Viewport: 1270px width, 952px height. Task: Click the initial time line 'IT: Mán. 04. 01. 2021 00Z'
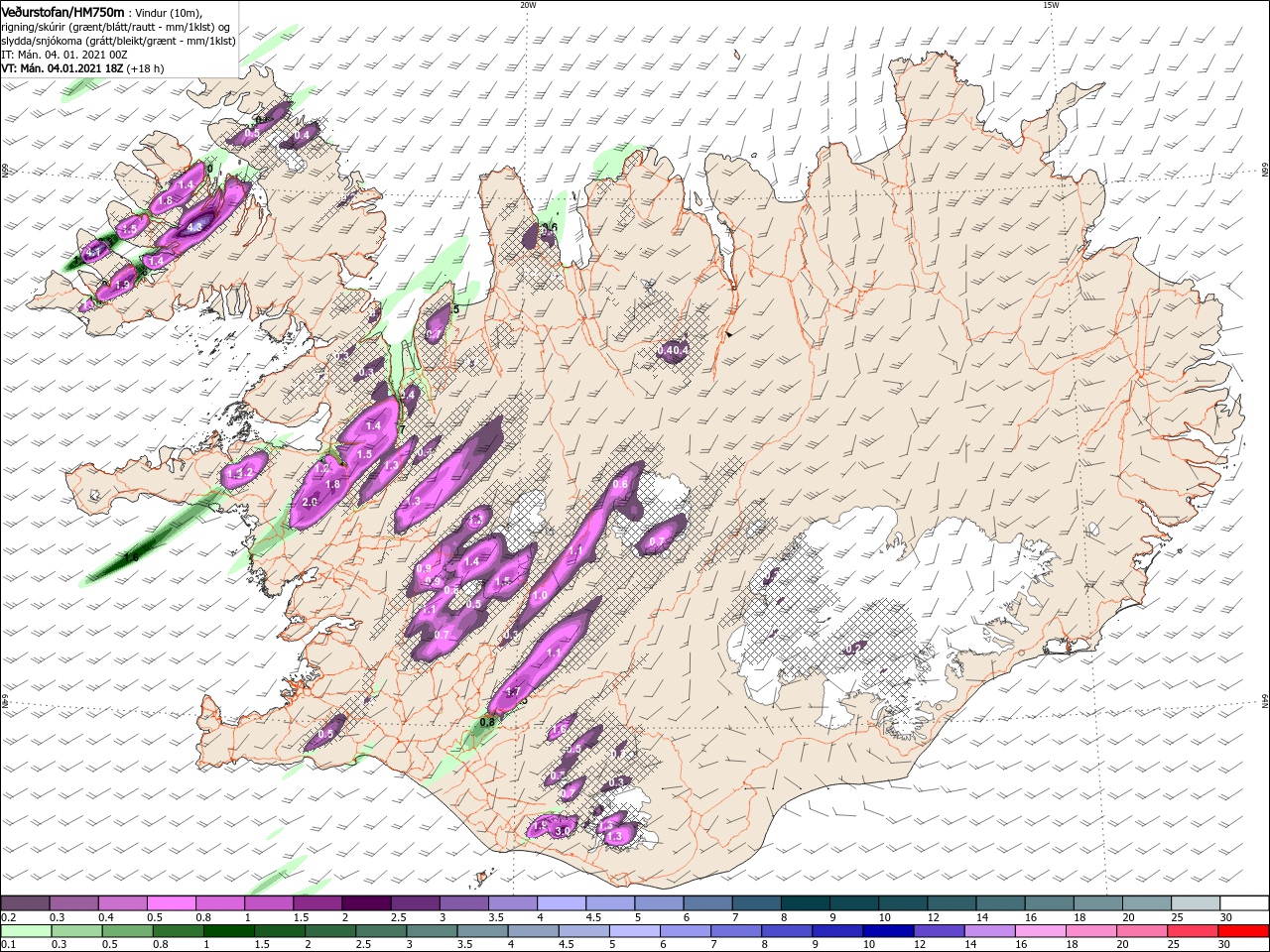point(64,55)
